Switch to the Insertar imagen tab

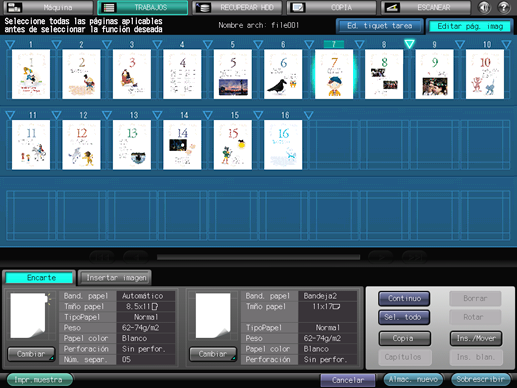coord(115,278)
